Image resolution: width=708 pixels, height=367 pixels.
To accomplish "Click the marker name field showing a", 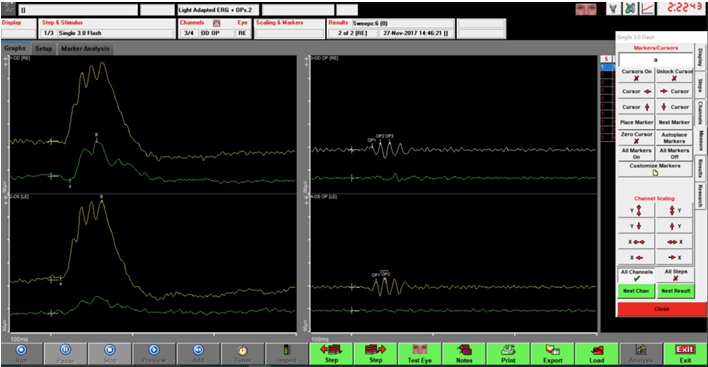I will tap(656, 60).
